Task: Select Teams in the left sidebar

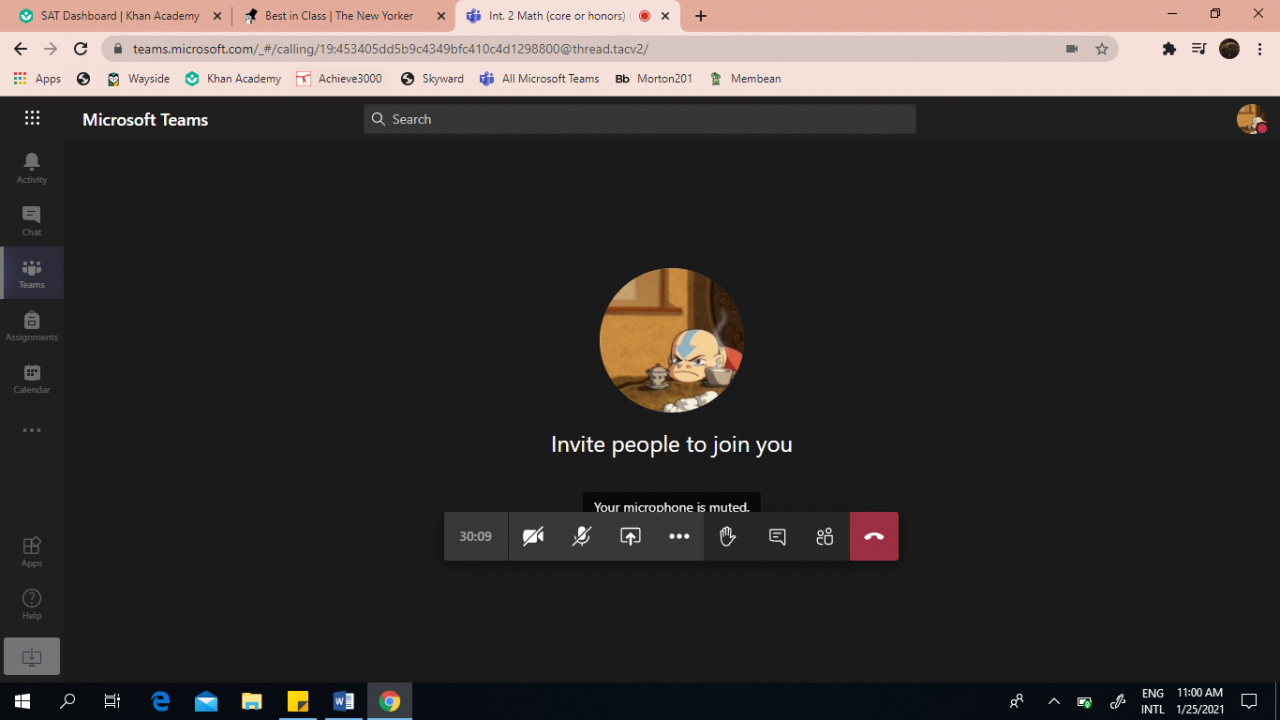Action: [32, 273]
